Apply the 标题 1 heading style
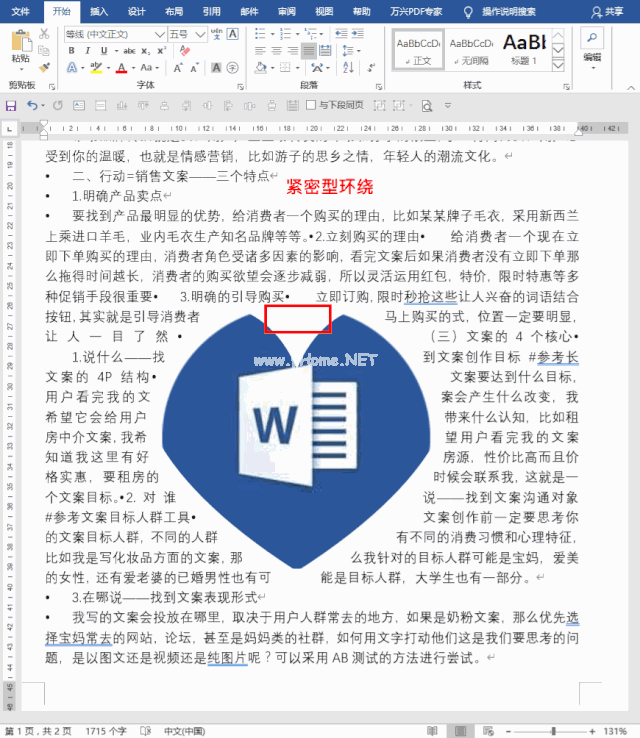Viewport: 640px width, 738px height. point(524,47)
